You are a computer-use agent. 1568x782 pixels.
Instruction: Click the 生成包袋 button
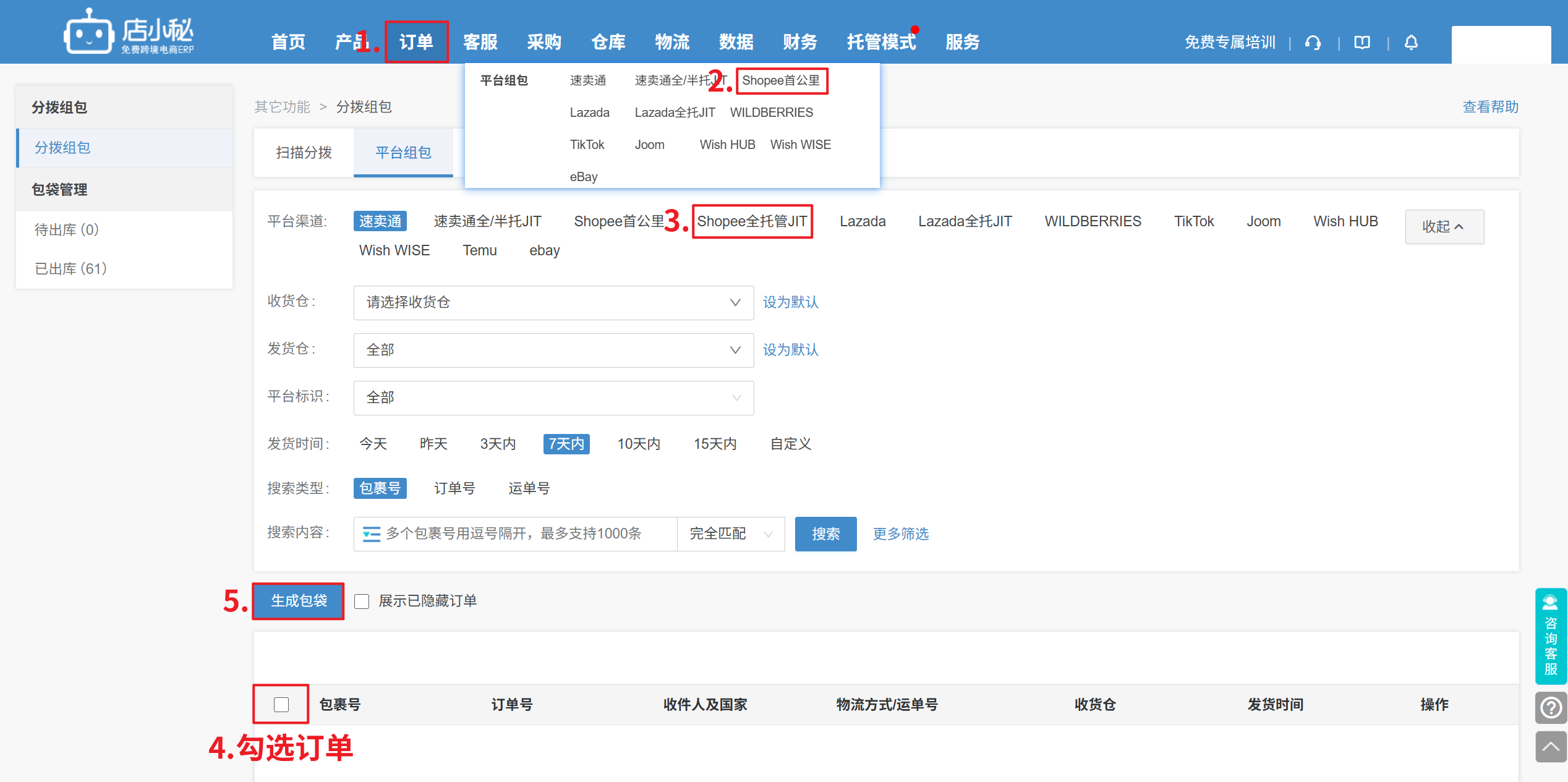[x=299, y=601]
